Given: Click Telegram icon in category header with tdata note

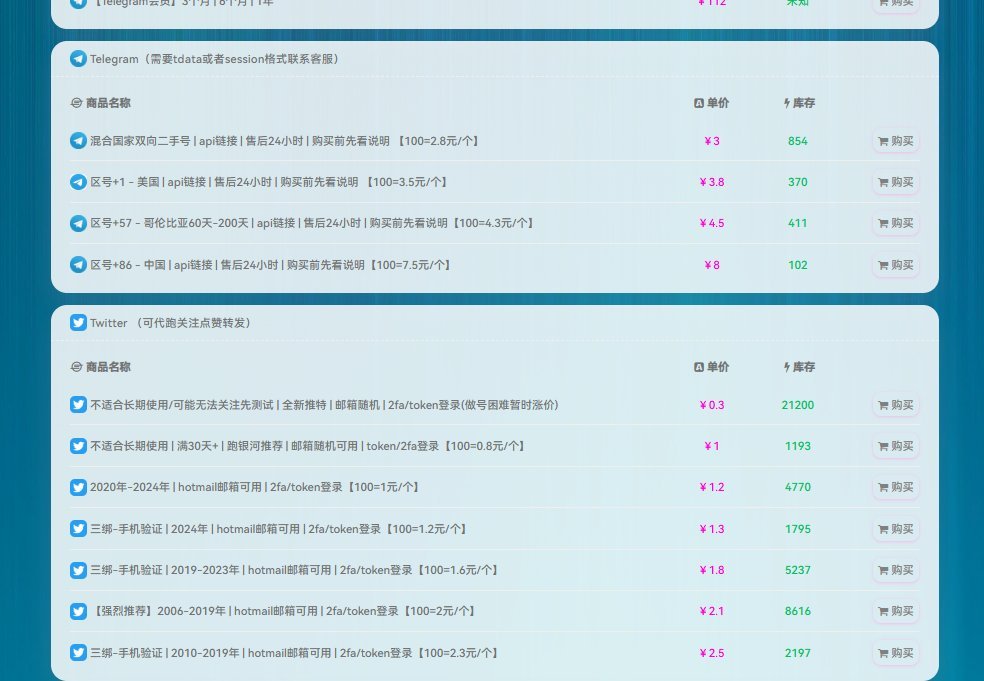Looking at the screenshot, I should pos(78,59).
